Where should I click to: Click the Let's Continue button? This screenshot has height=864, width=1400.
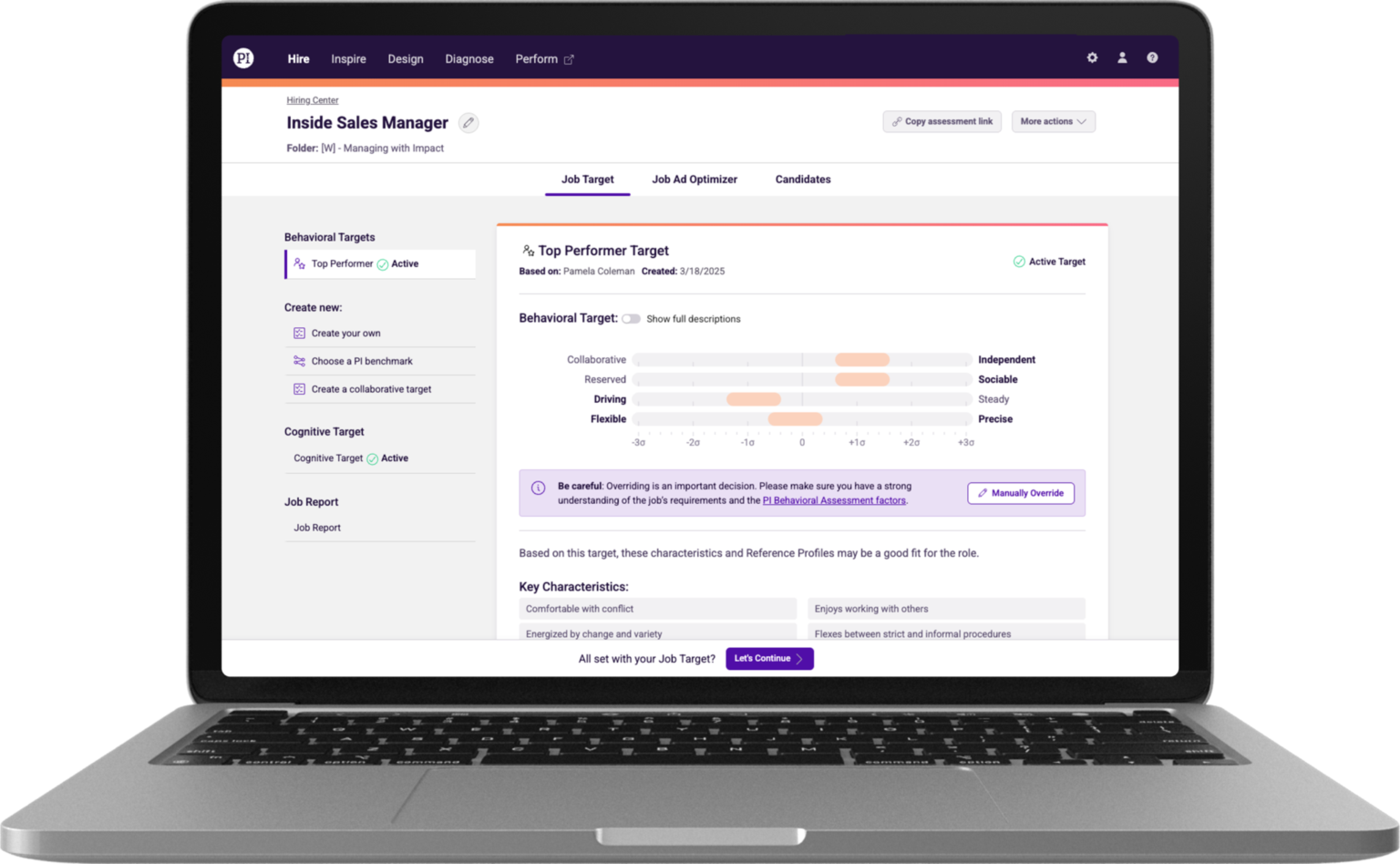(768, 658)
